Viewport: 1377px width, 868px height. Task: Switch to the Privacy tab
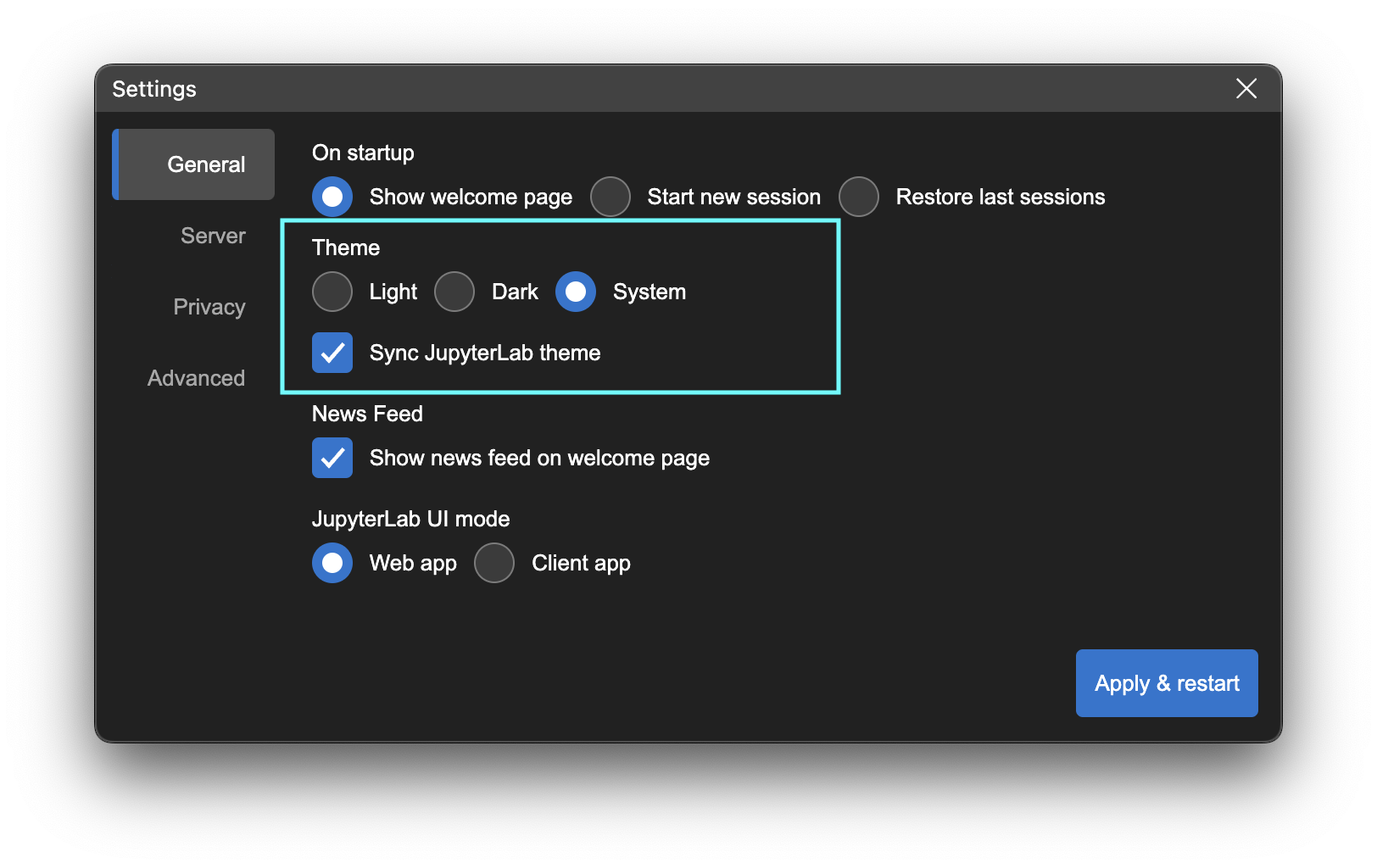pyautogui.click(x=209, y=307)
